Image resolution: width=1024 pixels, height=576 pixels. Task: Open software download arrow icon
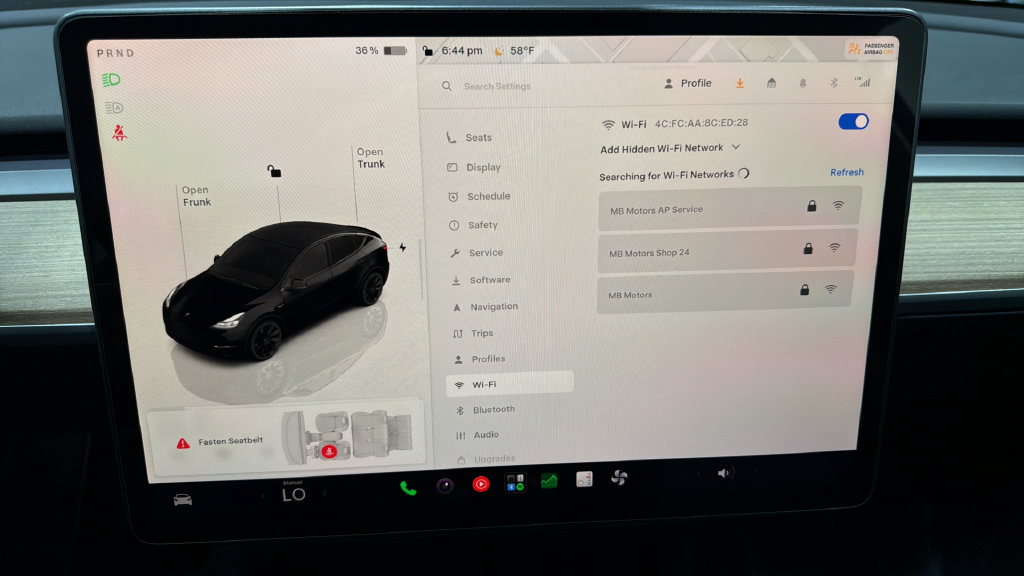(x=740, y=83)
